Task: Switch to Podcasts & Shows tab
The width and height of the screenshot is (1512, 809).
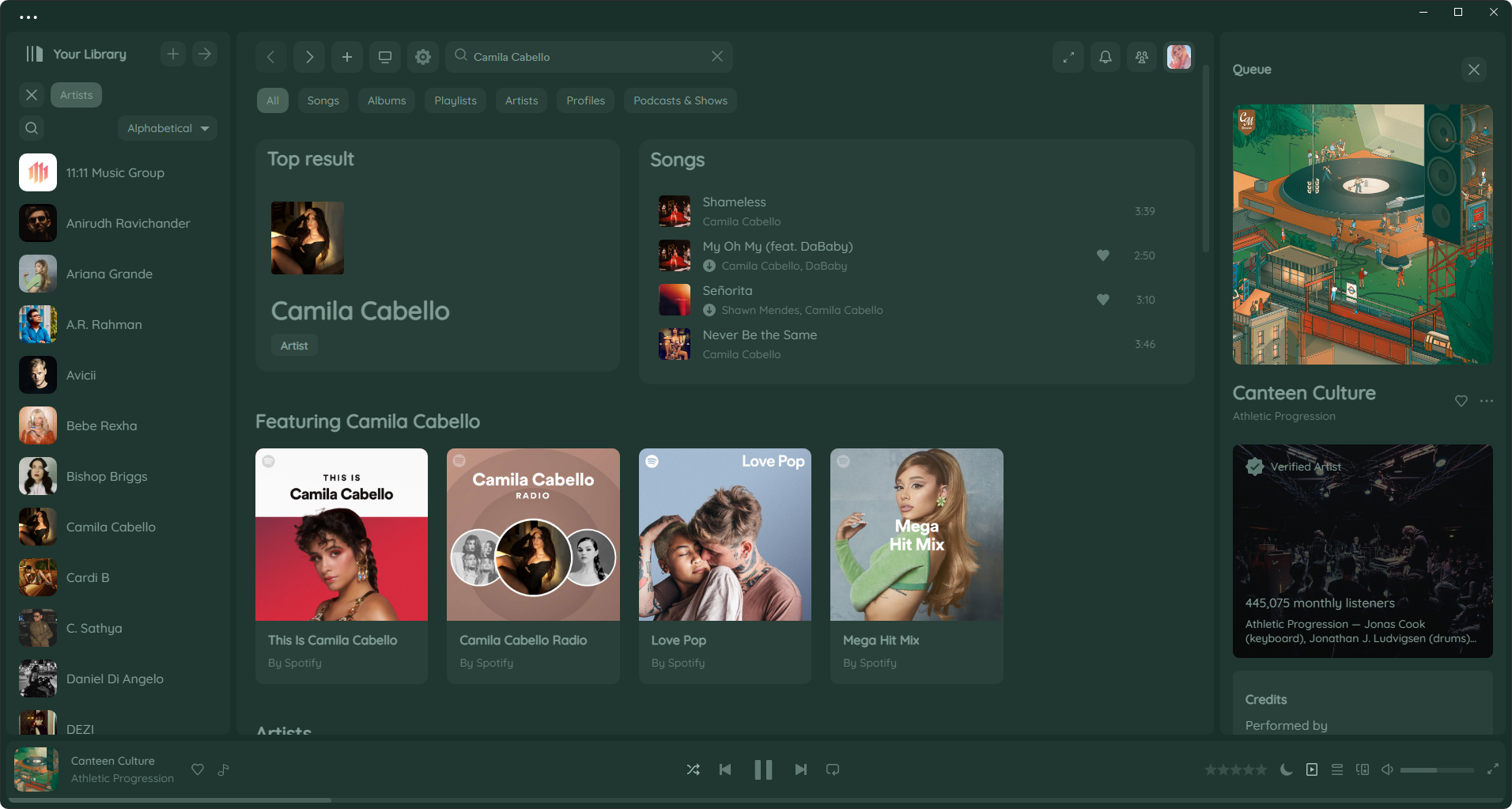Action: [x=680, y=100]
